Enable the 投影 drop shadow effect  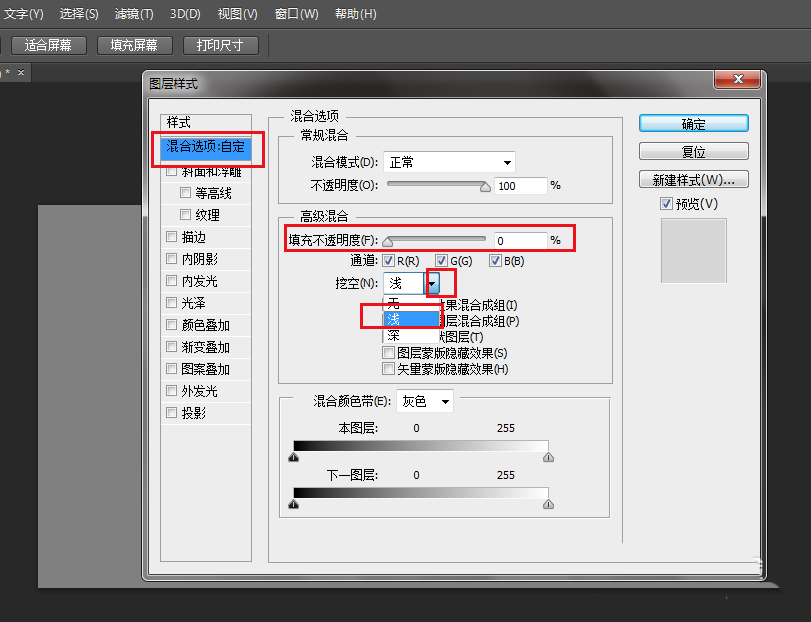coord(171,412)
